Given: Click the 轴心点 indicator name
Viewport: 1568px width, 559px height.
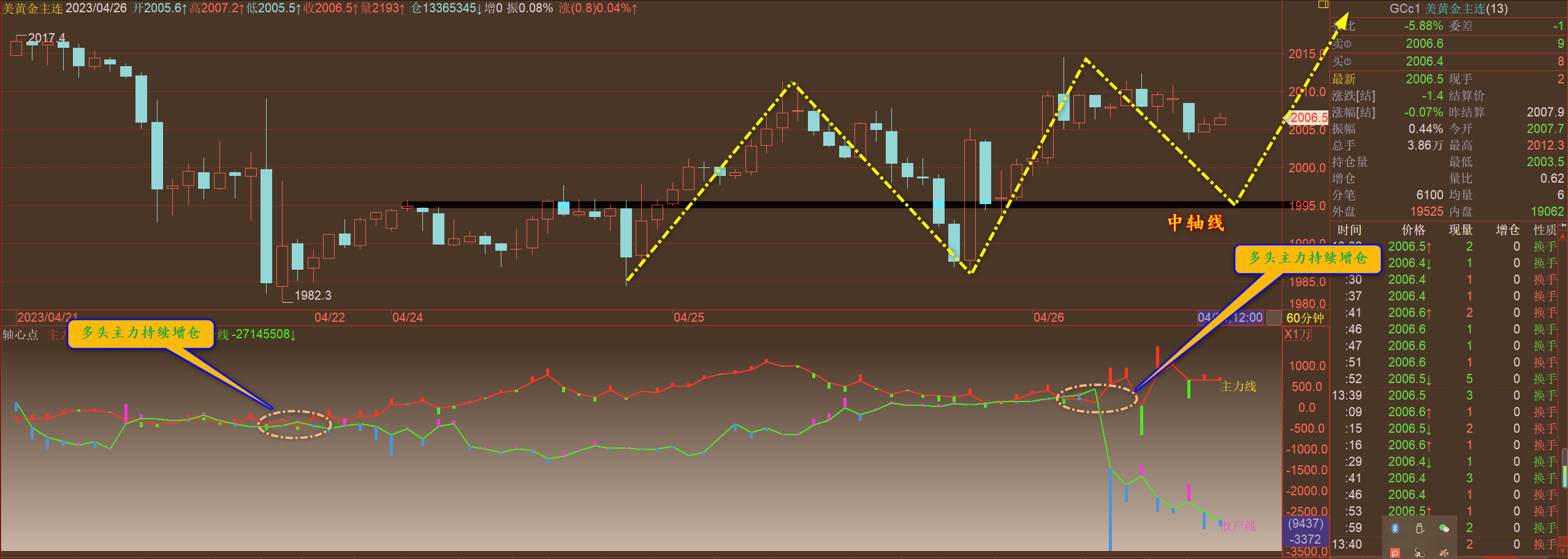Looking at the screenshot, I should (x=20, y=335).
